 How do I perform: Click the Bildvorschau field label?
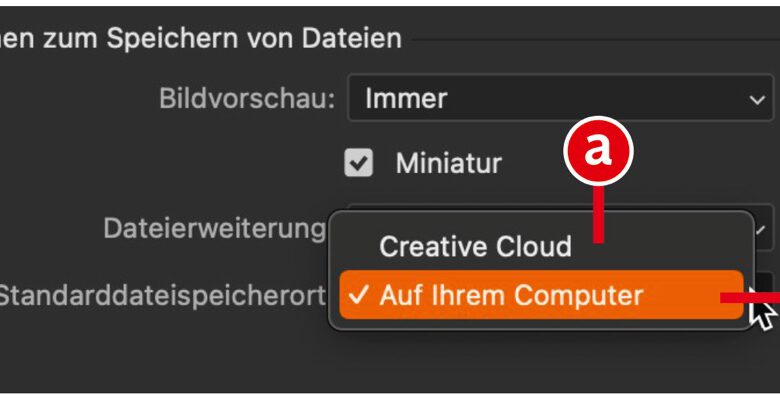[x=247, y=99]
